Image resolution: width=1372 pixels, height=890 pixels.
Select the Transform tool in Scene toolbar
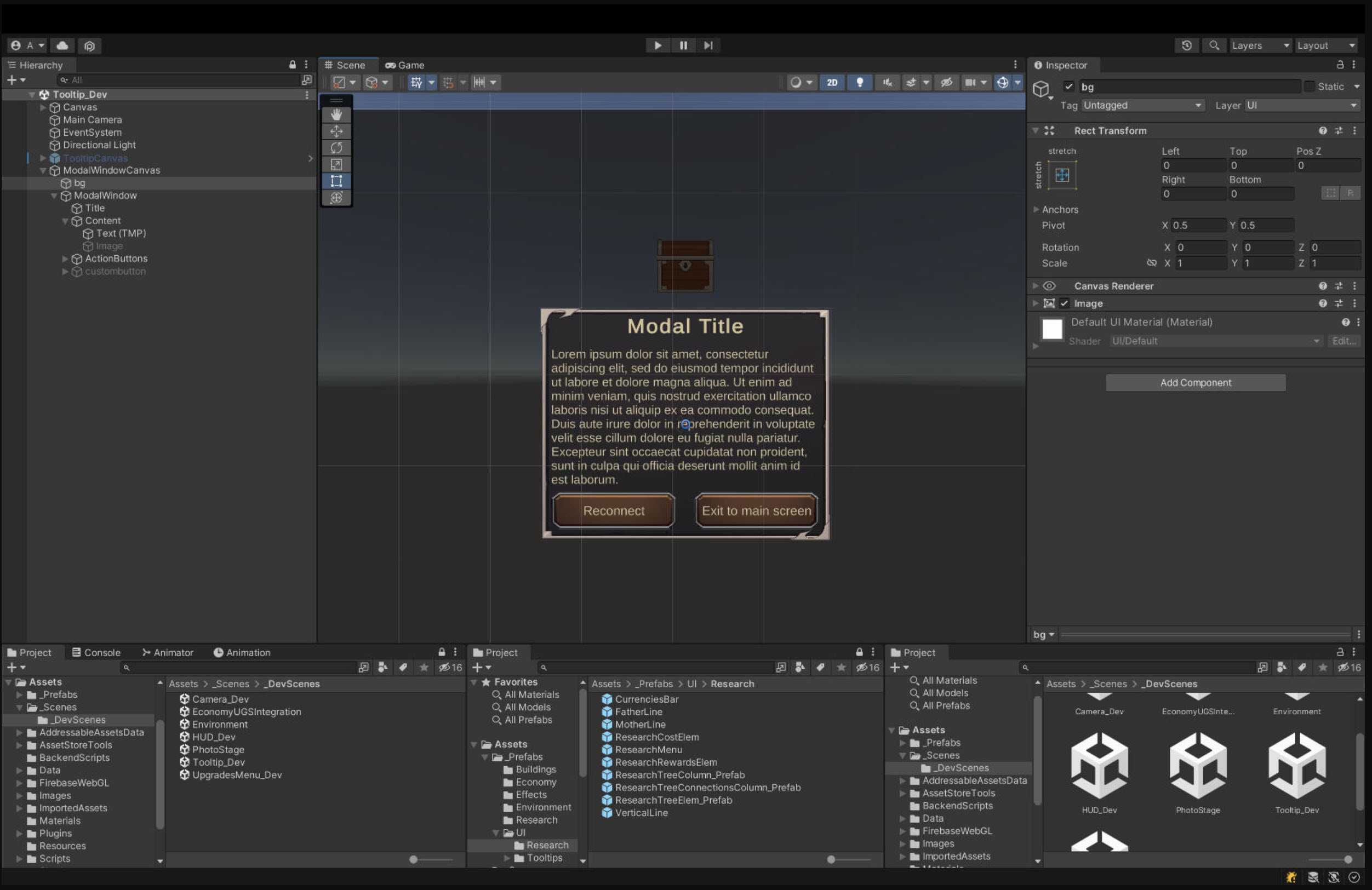pyautogui.click(x=336, y=198)
